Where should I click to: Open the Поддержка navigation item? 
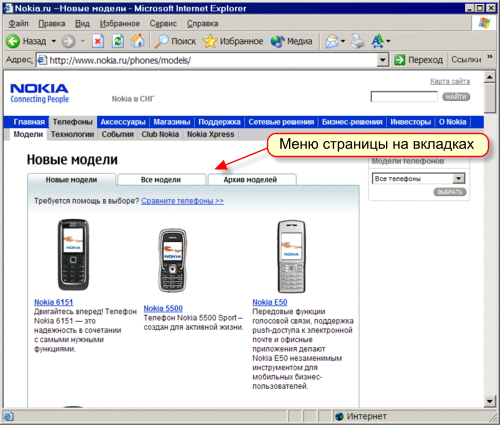tap(219, 122)
